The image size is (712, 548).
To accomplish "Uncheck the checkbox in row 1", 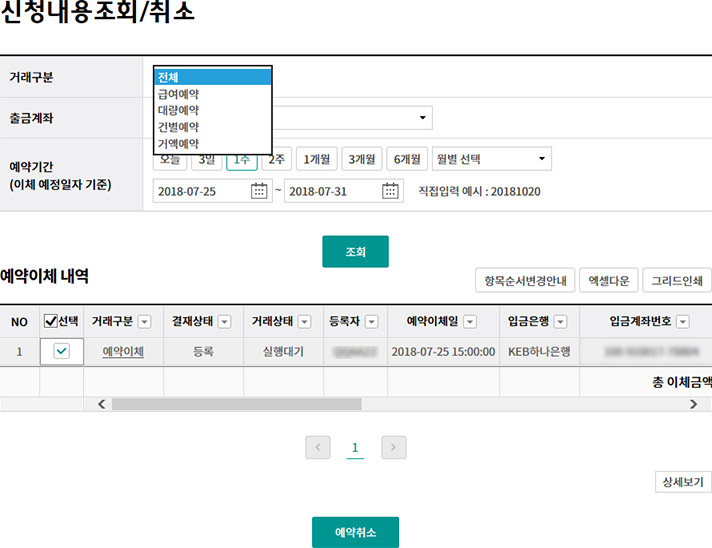I will [x=61, y=351].
